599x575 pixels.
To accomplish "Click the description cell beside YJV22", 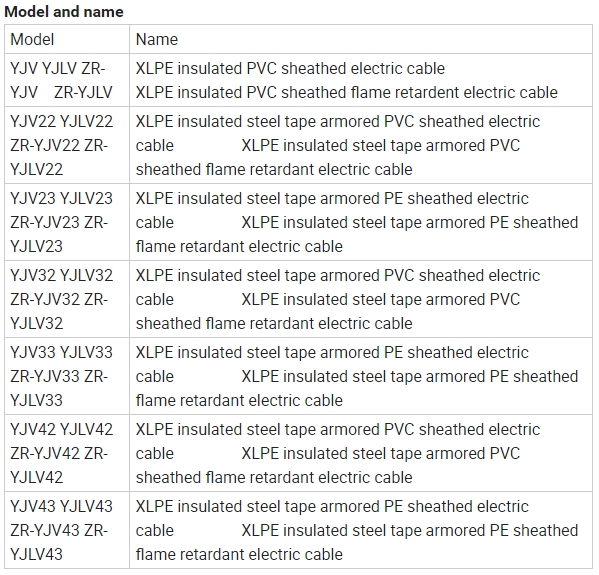I will click(x=361, y=145).
